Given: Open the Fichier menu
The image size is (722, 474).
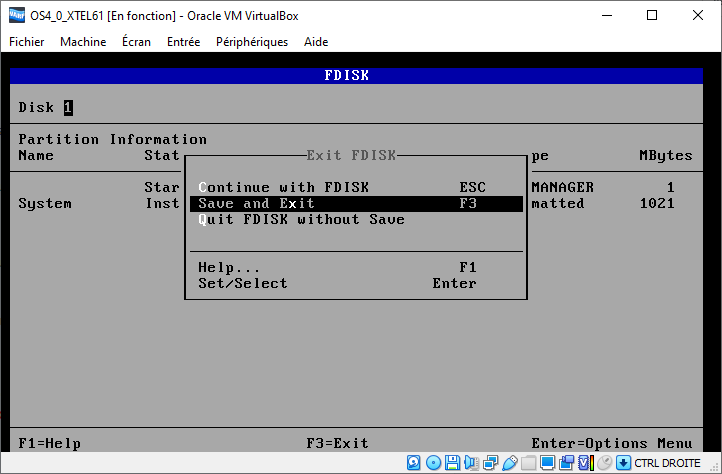Looking at the screenshot, I should click(x=27, y=42).
